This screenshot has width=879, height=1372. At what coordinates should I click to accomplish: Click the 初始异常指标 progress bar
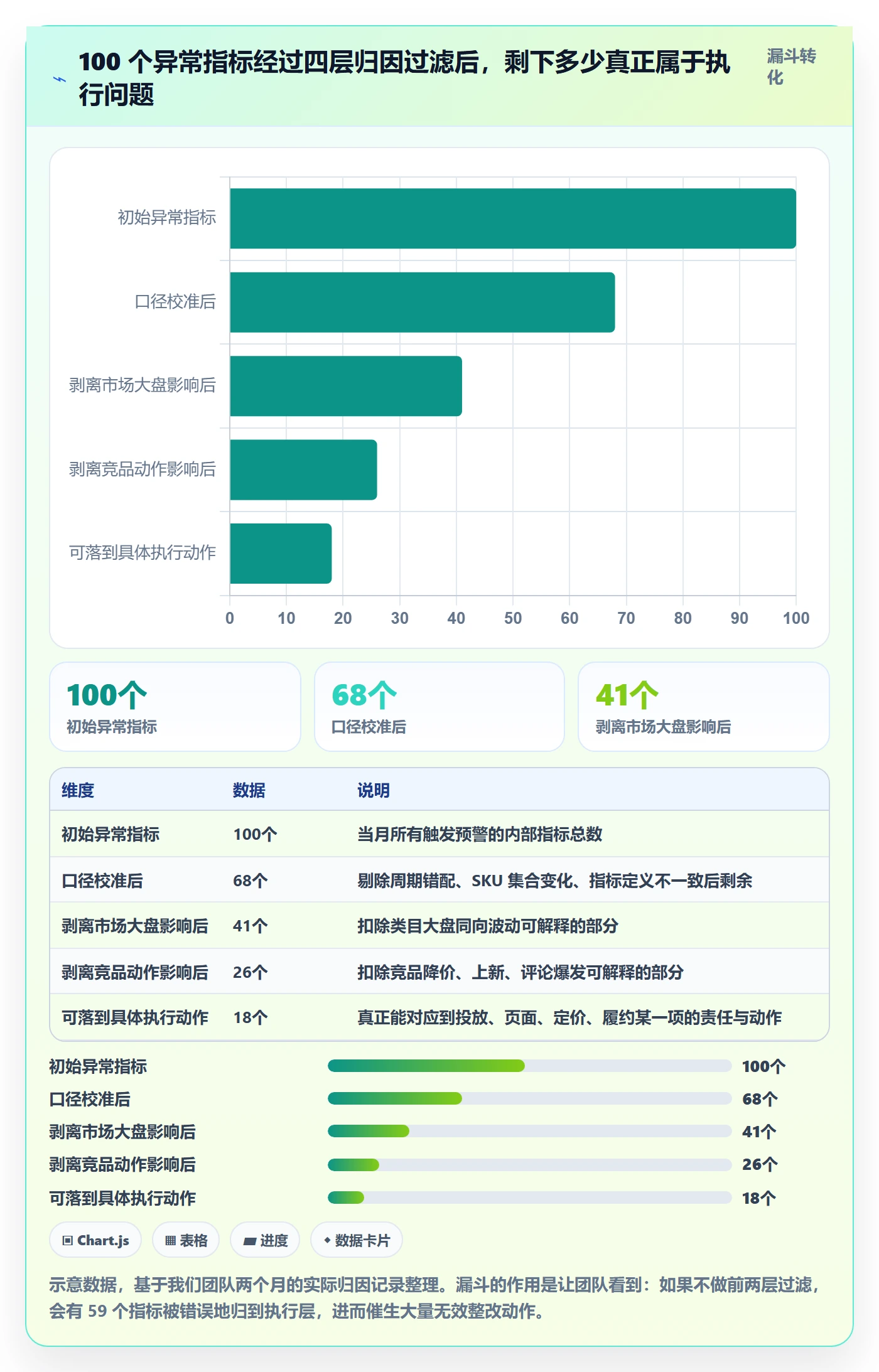pos(529,1066)
